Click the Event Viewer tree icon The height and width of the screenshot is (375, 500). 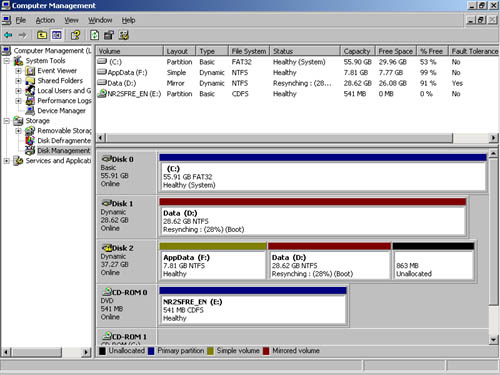click(30, 71)
